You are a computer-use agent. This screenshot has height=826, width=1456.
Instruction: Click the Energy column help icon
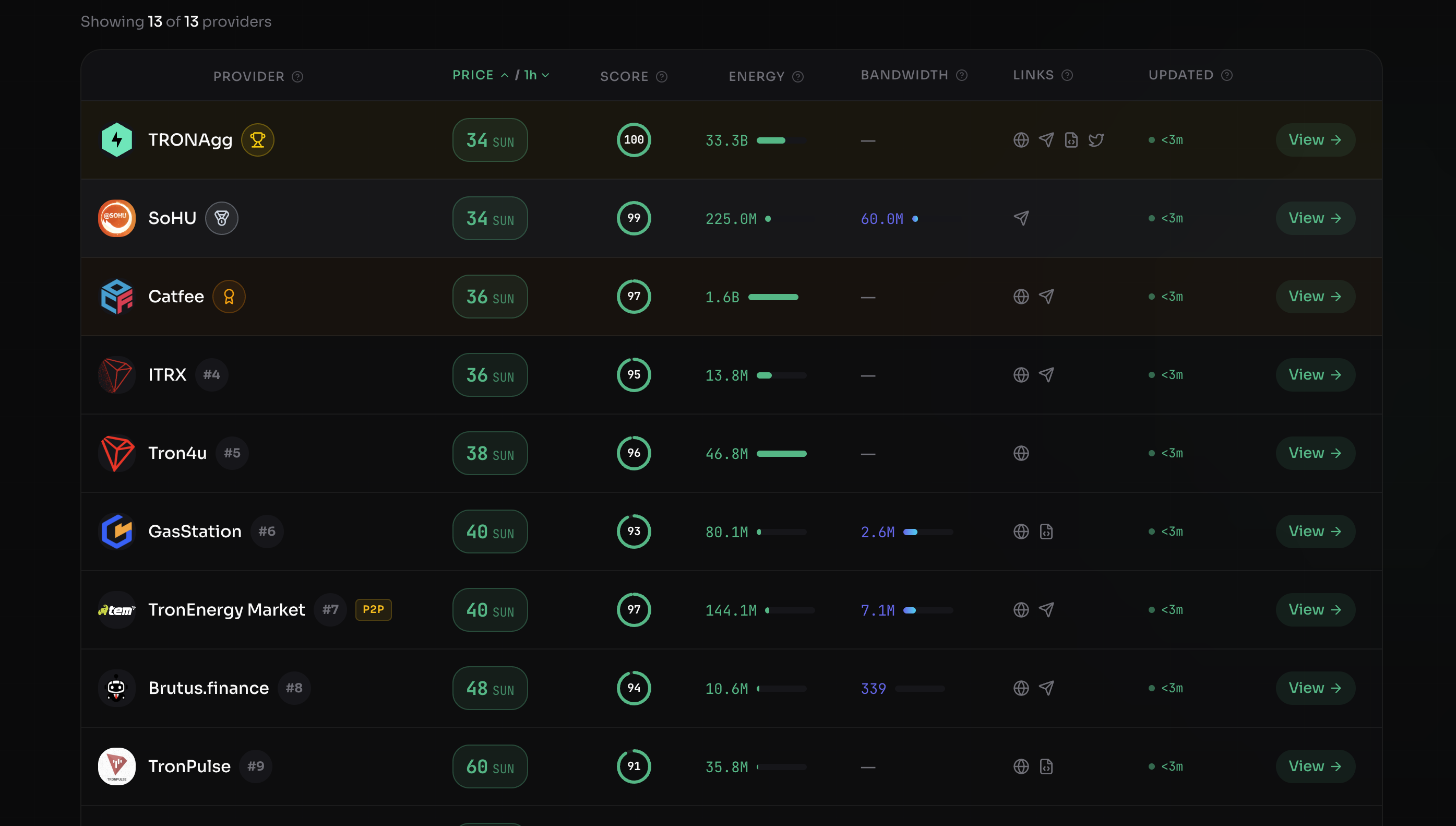point(798,77)
